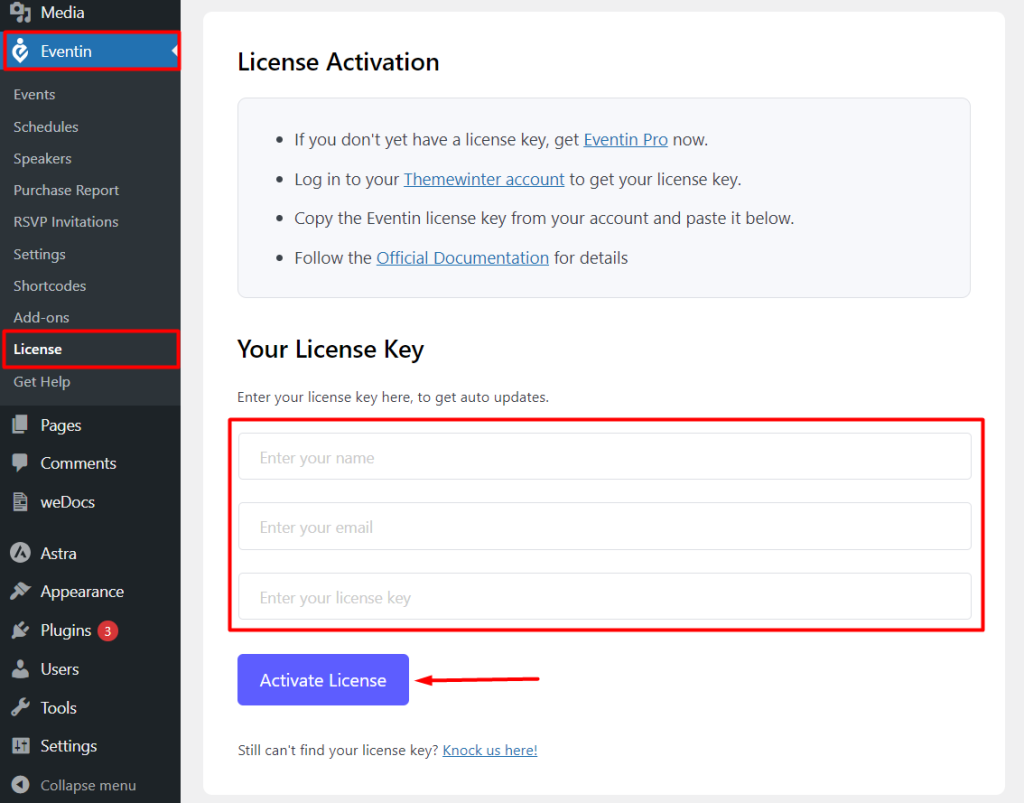Go to Speakers in Eventin menu
Viewport: 1024px width, 803px height.
click(x=42, y=159)
